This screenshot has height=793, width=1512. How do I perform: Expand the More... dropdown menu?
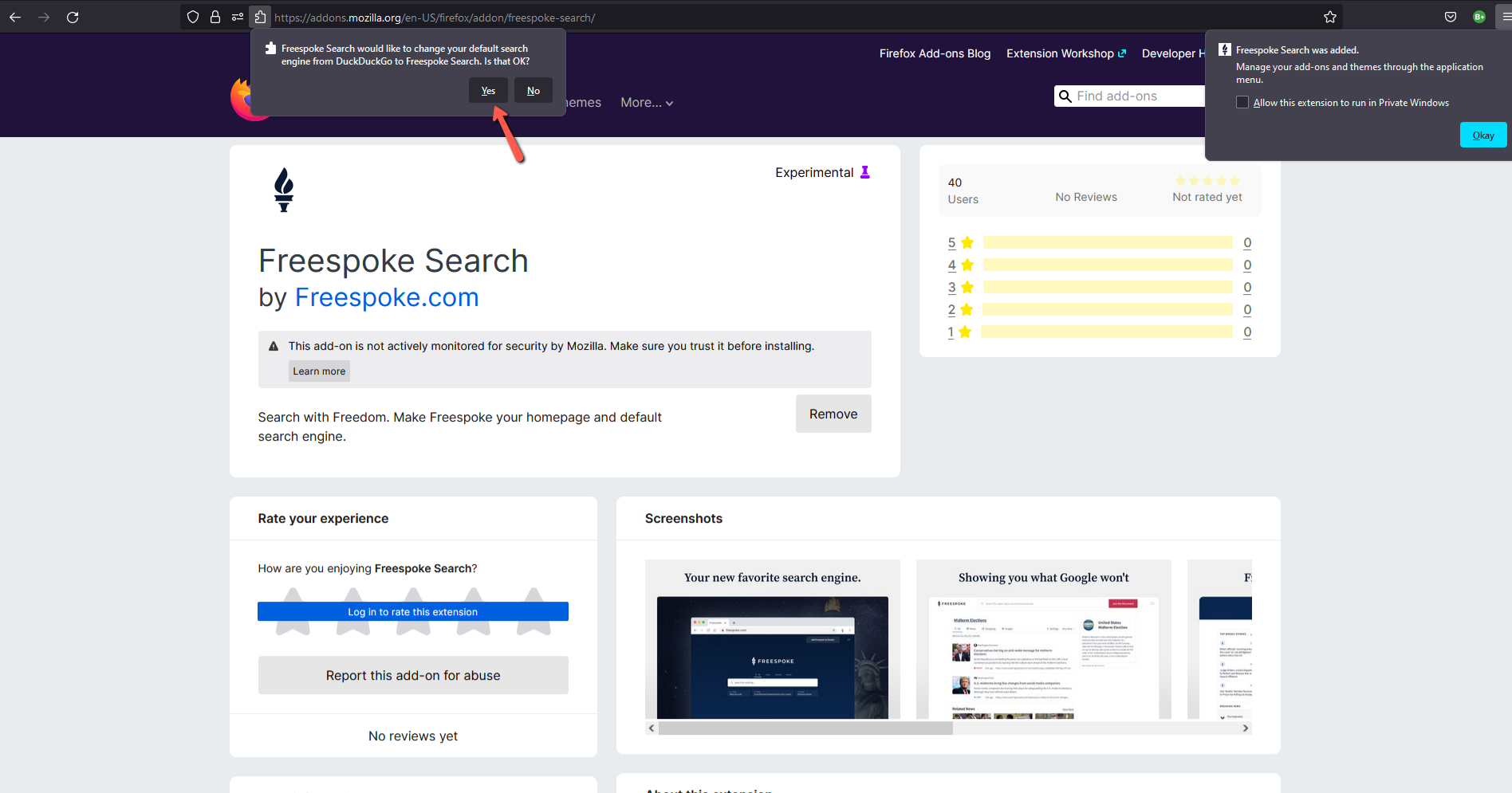tap(647, 103)
